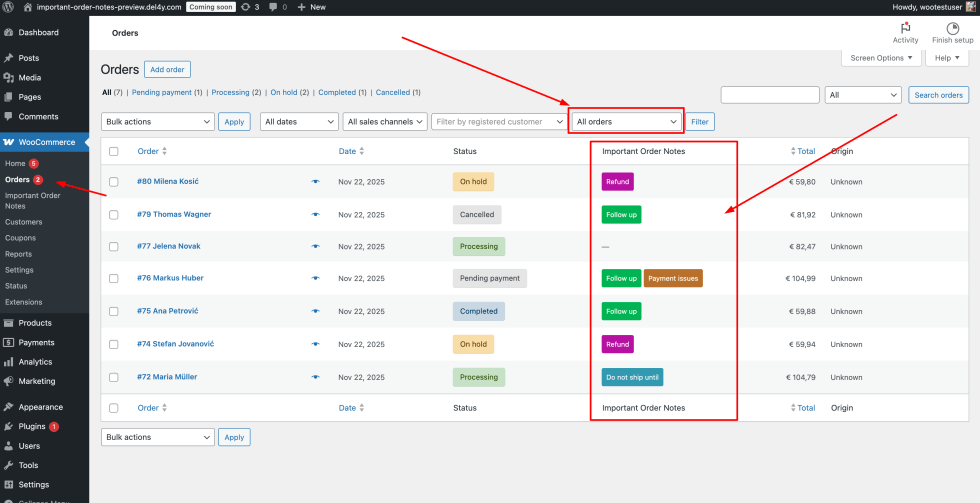
Task: Select all orders using header checkbox
Action: tap(113, 152)
